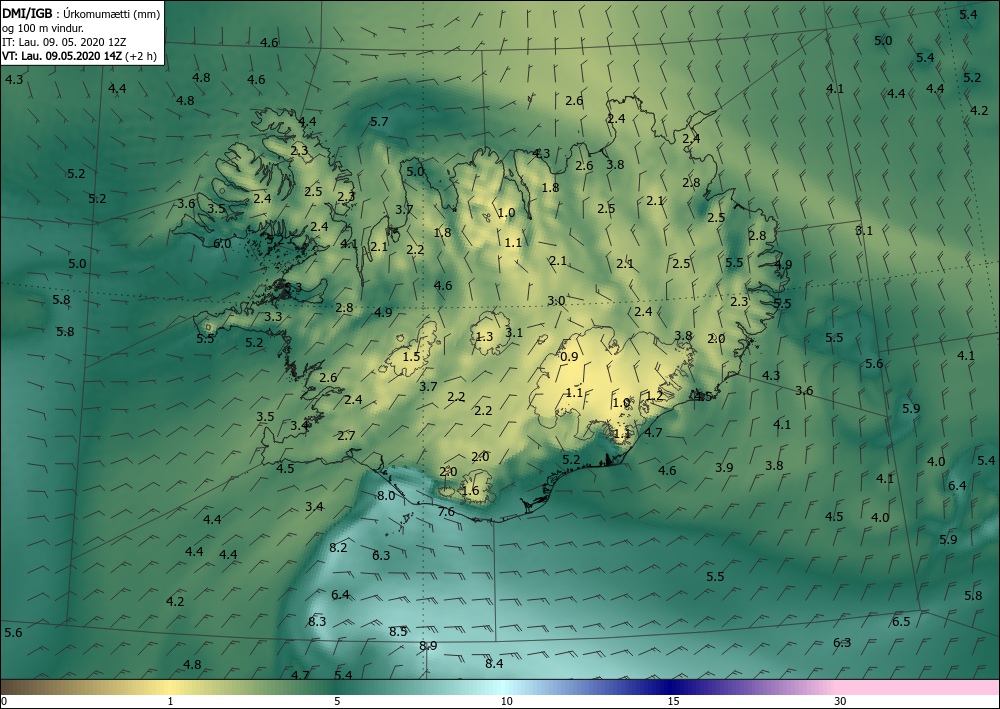Click the 8.5 map value
This screenshot has height=709, width=1000.
tap(398, 632)
